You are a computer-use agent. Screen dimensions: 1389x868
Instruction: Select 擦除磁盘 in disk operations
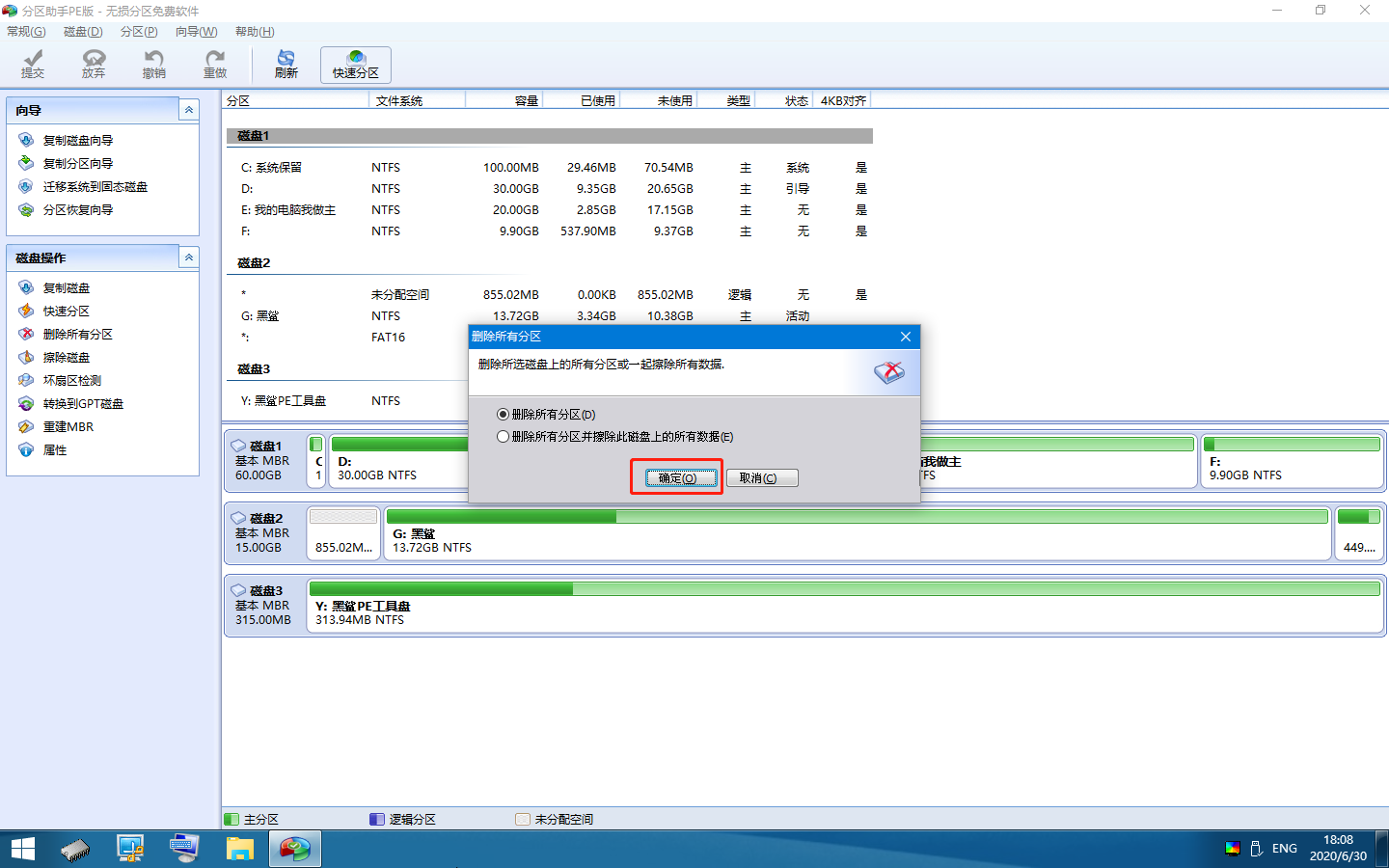tap(66, 358)
